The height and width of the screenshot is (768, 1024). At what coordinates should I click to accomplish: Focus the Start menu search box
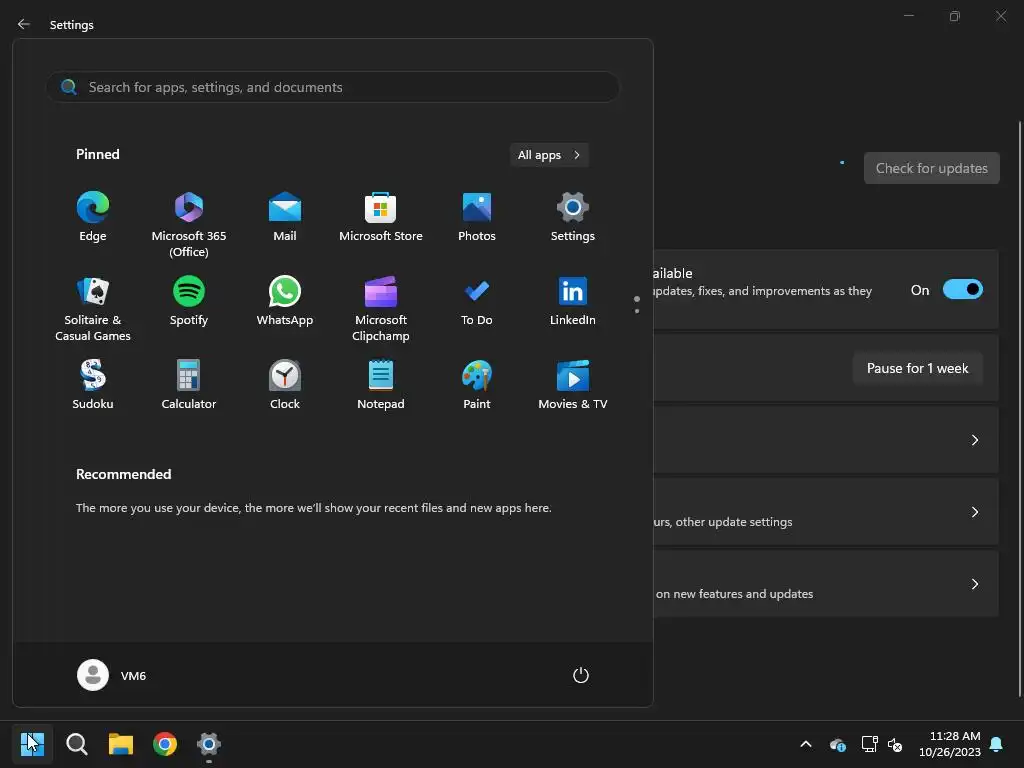(x=332, y=87)
